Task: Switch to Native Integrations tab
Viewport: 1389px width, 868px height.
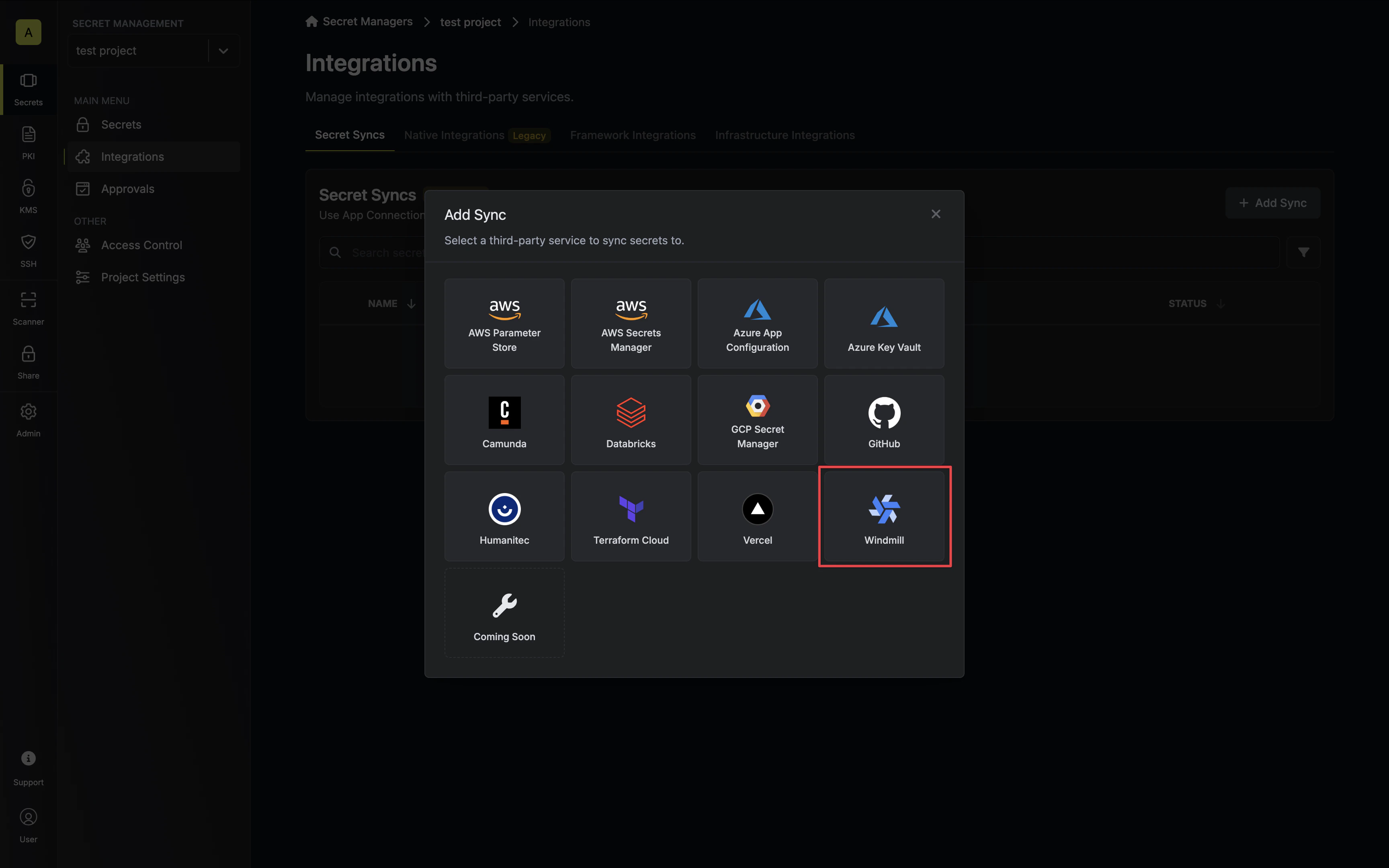Action: click(x=477, y=135)
